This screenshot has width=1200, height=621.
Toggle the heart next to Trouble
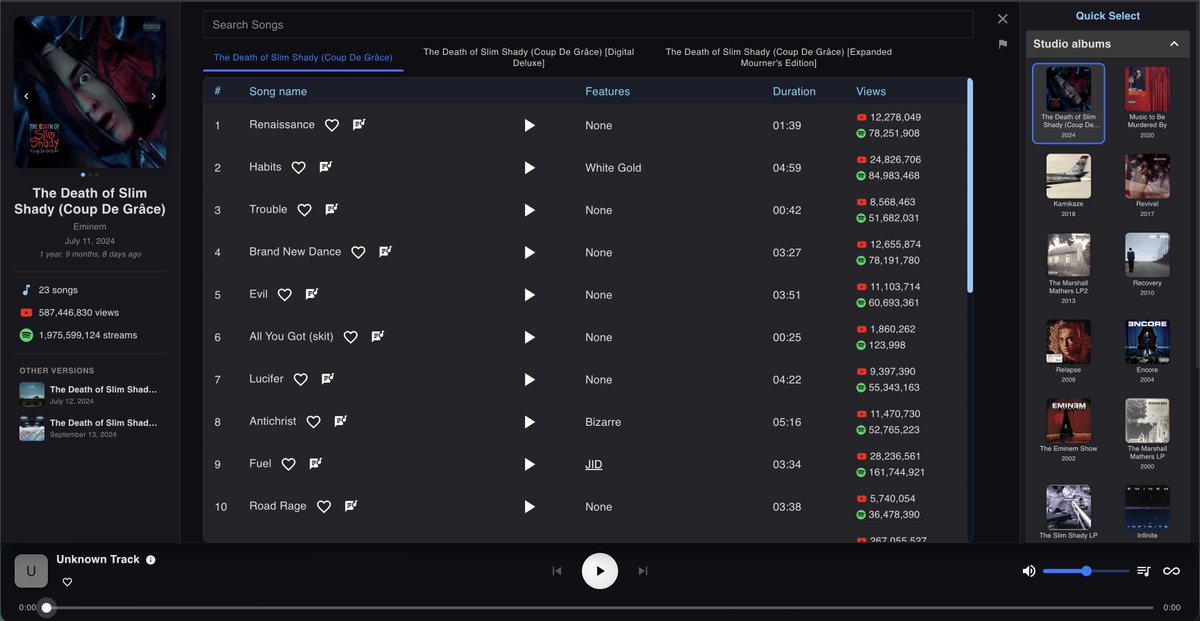coord(304,210)
